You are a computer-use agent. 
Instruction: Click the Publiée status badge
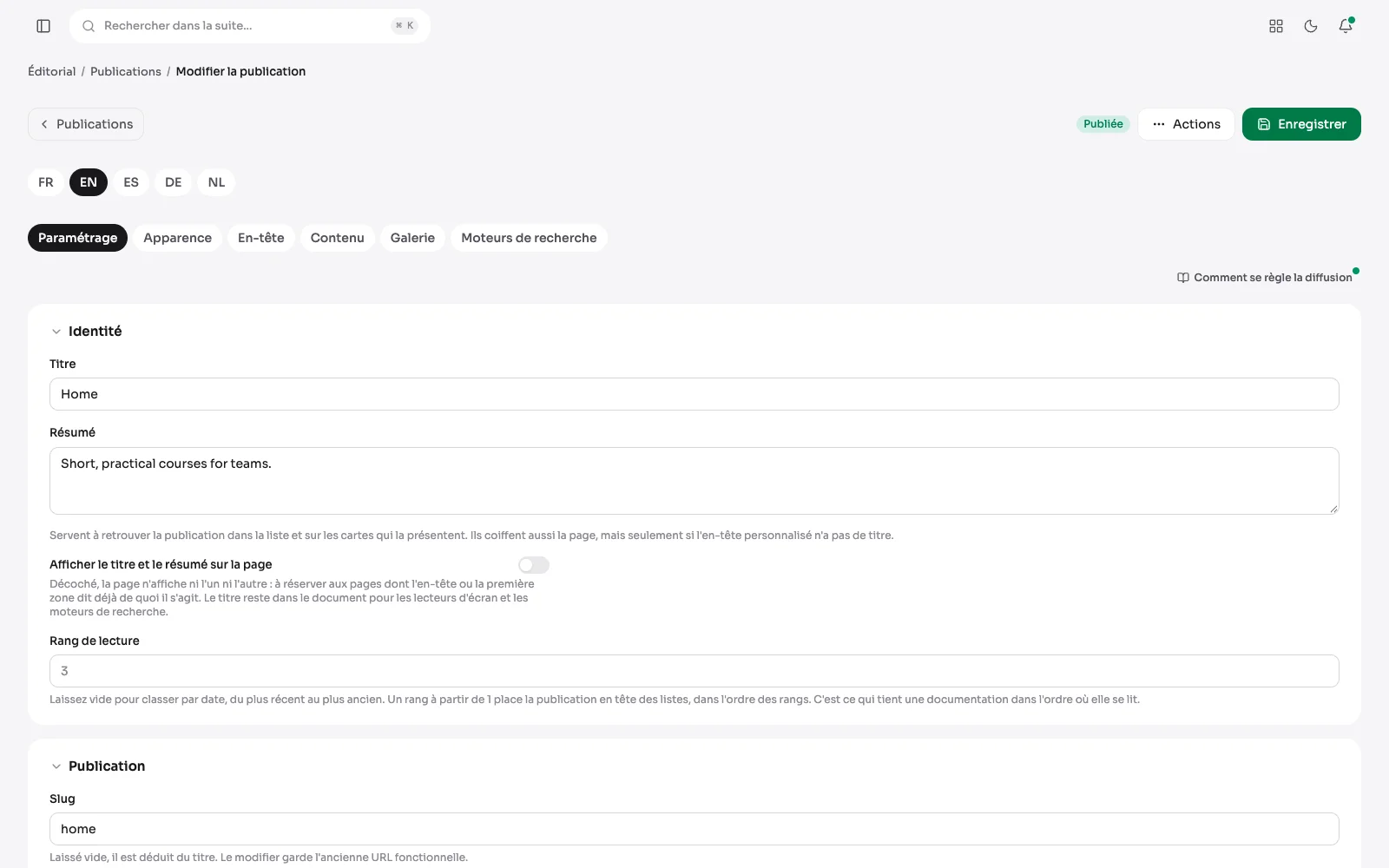click(1103, 124)
